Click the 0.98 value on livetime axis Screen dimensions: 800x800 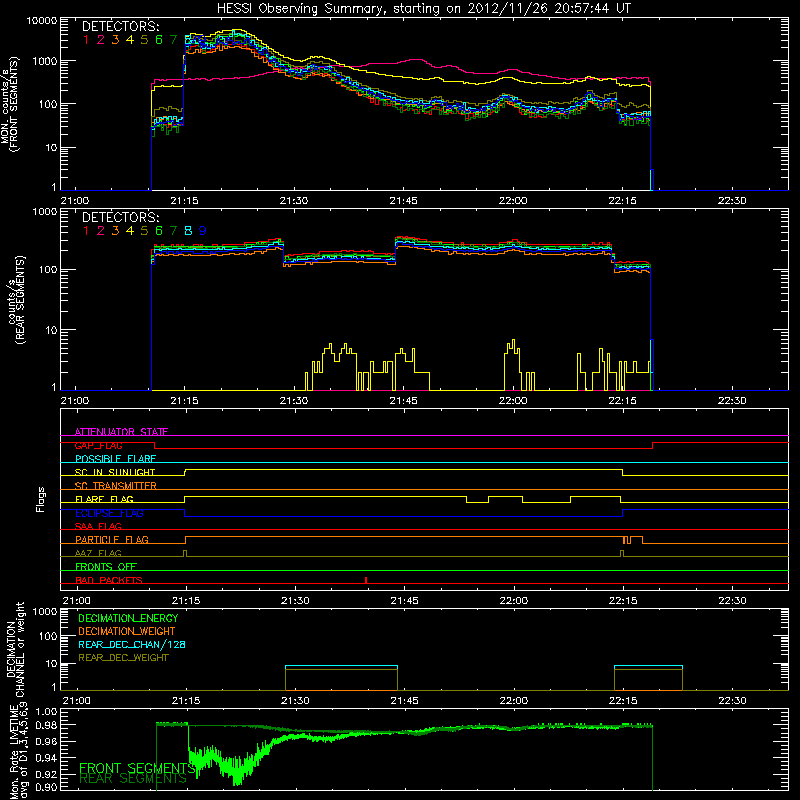click(x=47, y=725)
